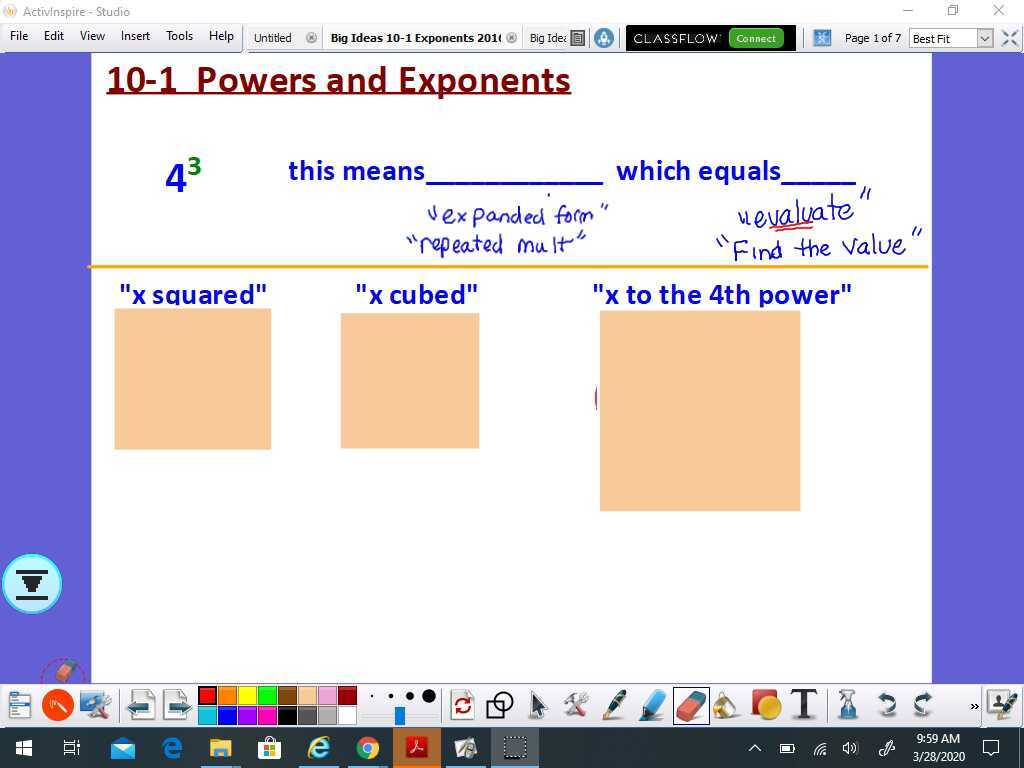Expand hidden toolbar items via double chevron
The width and height of the screenshot is (1024, 768).
pos(972,707)
